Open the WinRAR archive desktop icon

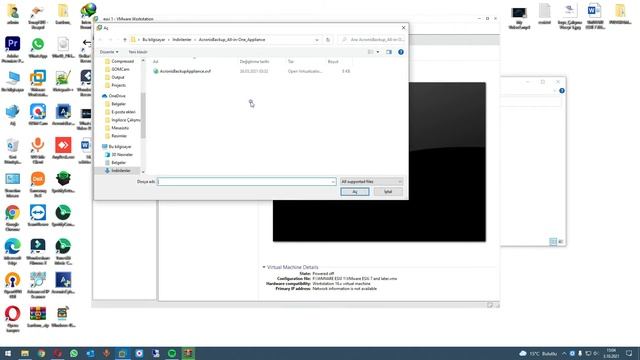click(x=38, y=317)
